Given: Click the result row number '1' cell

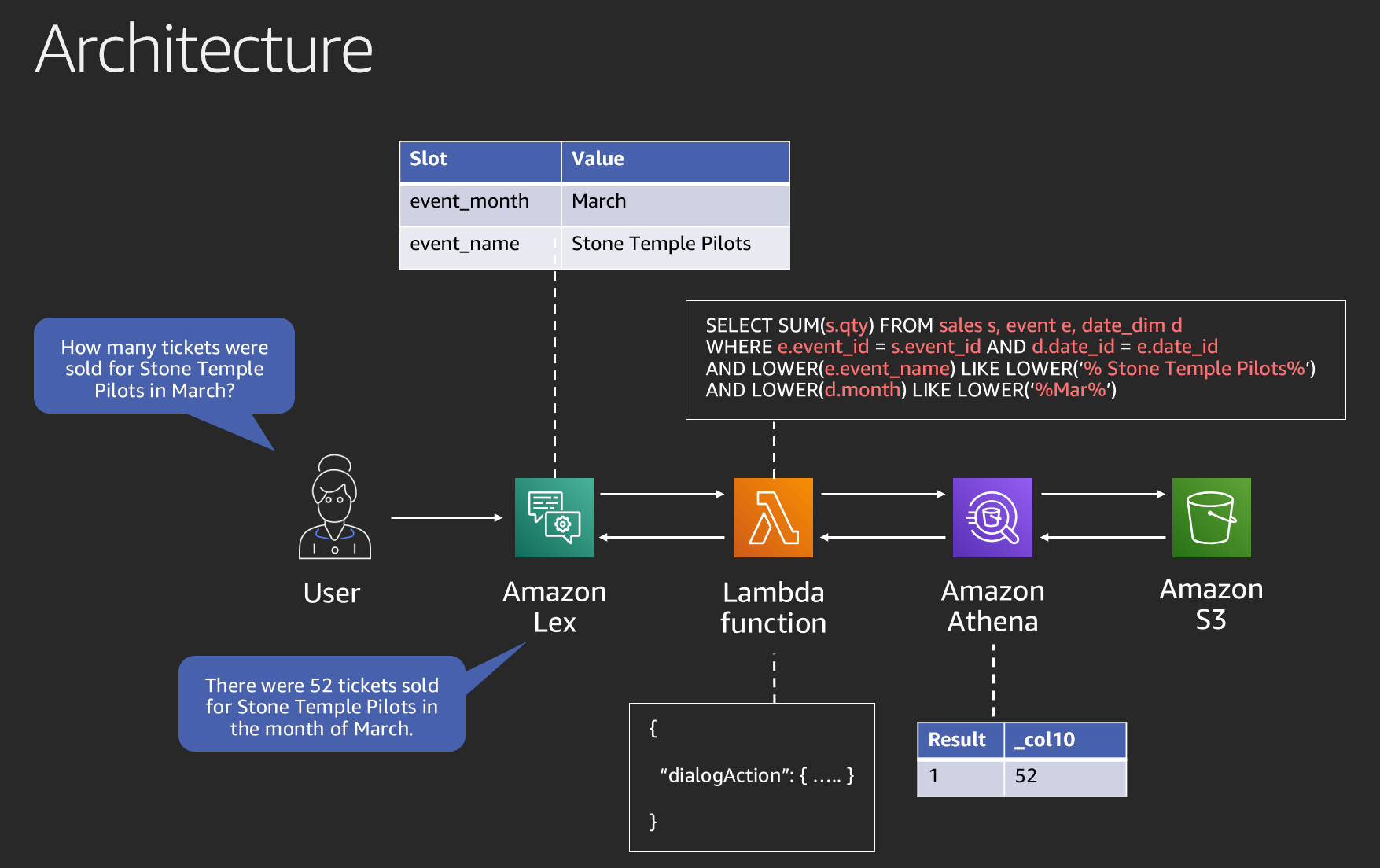Looking at the screenshot, I should (x=961, y=778).
